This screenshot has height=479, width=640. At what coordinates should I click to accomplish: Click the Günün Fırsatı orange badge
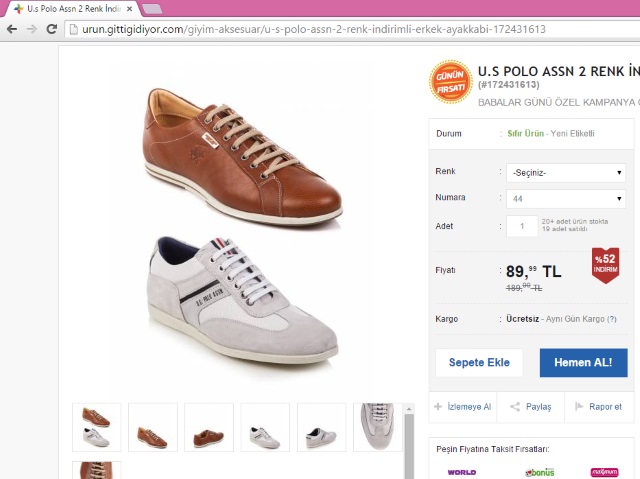coord(451,82)
